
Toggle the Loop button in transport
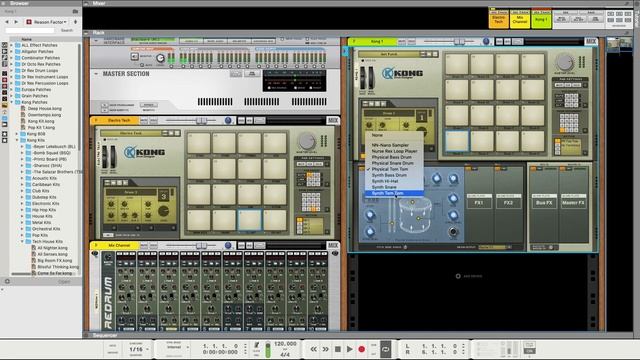click(385, 349)
